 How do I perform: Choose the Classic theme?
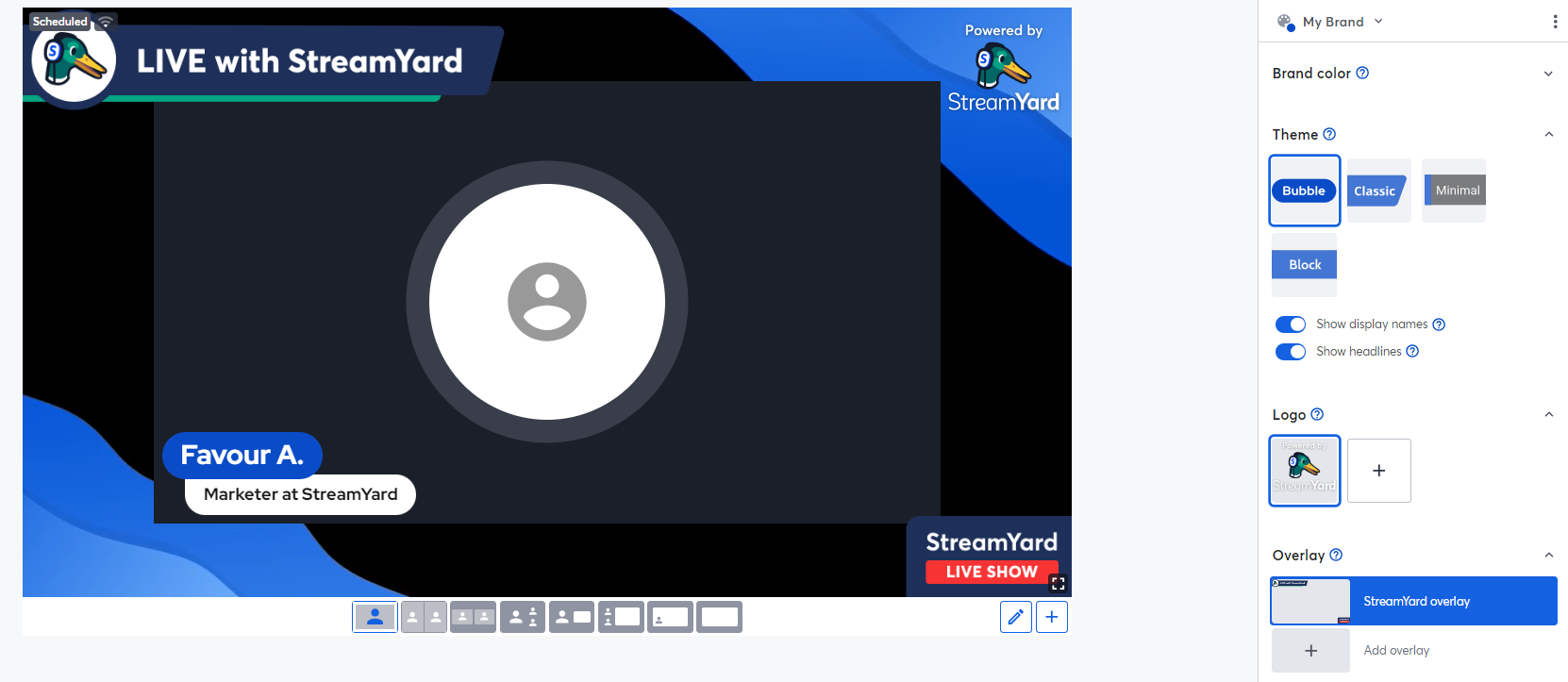[1378, 191]
